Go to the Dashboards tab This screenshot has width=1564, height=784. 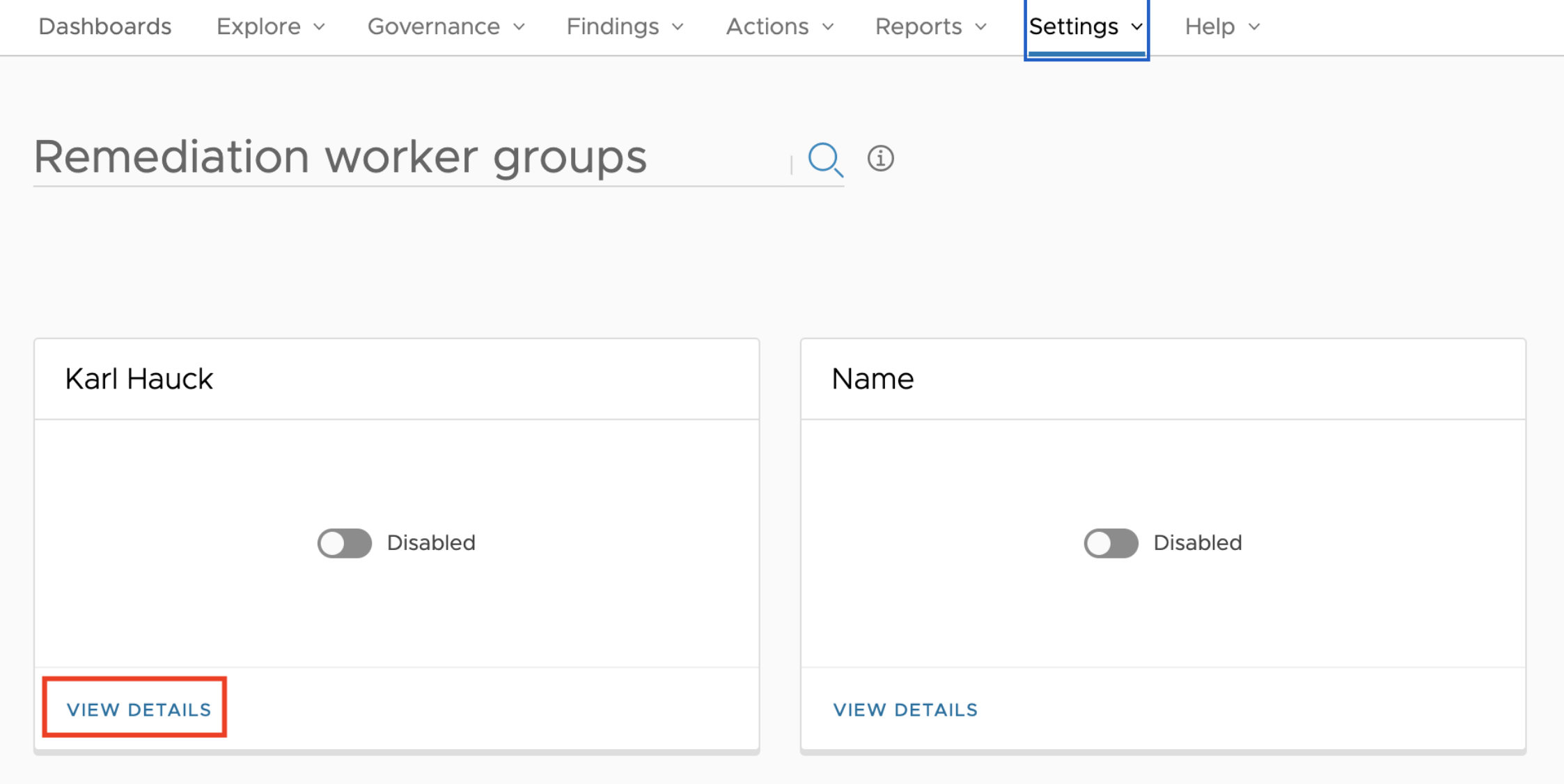[105, 26]
